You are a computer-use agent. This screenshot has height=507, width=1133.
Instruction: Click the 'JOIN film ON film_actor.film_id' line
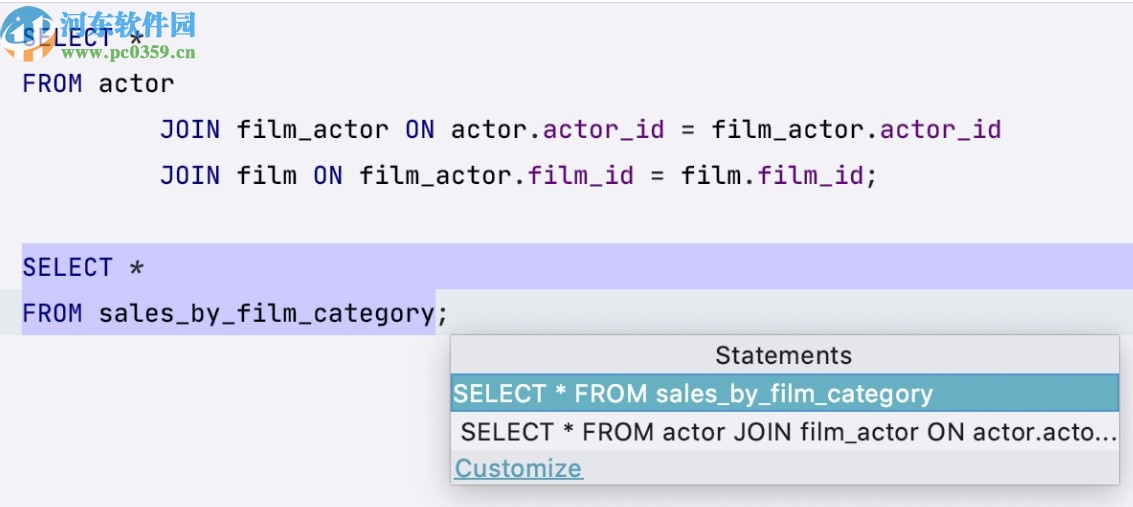coord(518,176)
